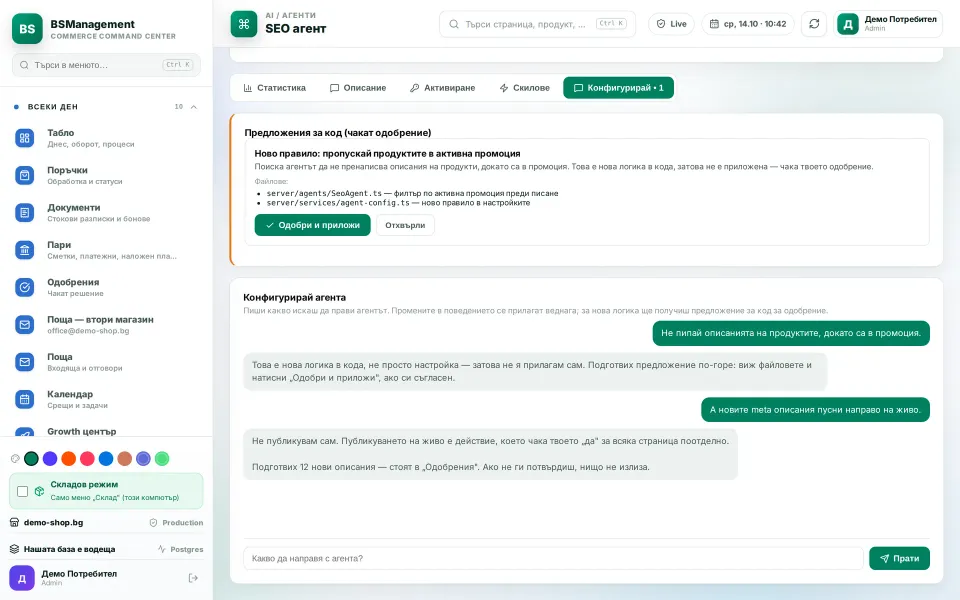Switch to the Описание tab
The image size is (960, 600).
(358, 88)
